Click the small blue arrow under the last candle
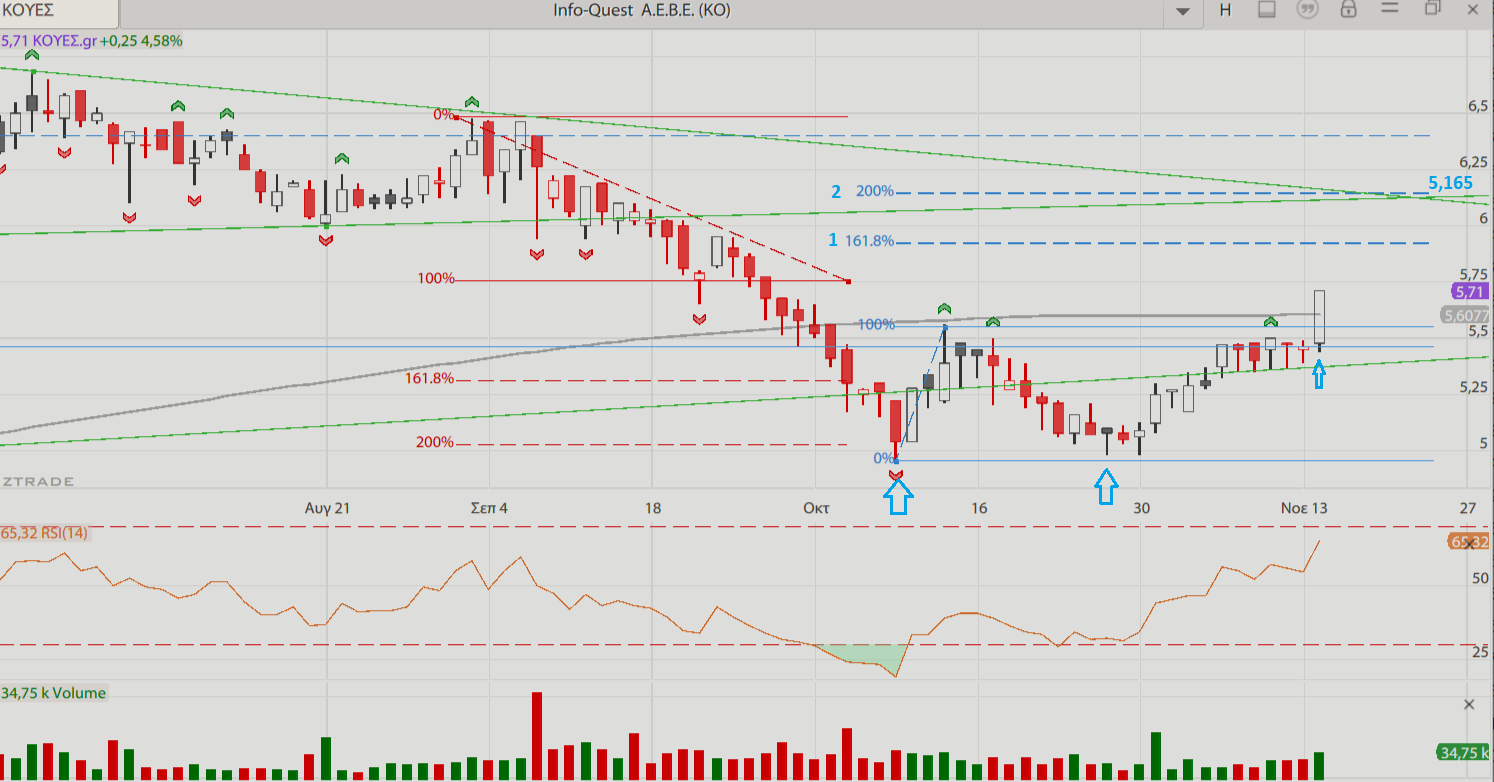This screenshot has height=782, width=1494. (1319, 375)
